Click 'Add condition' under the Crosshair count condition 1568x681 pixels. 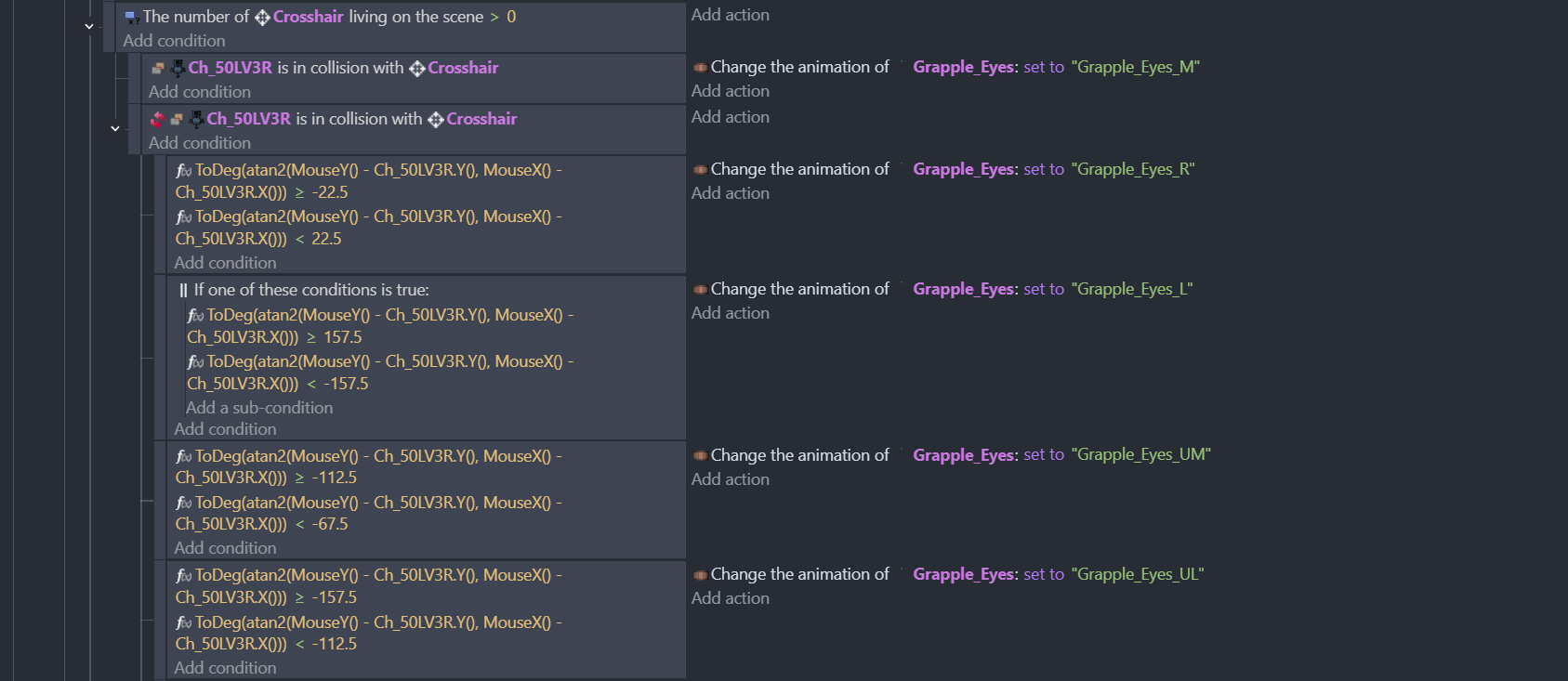174,41
